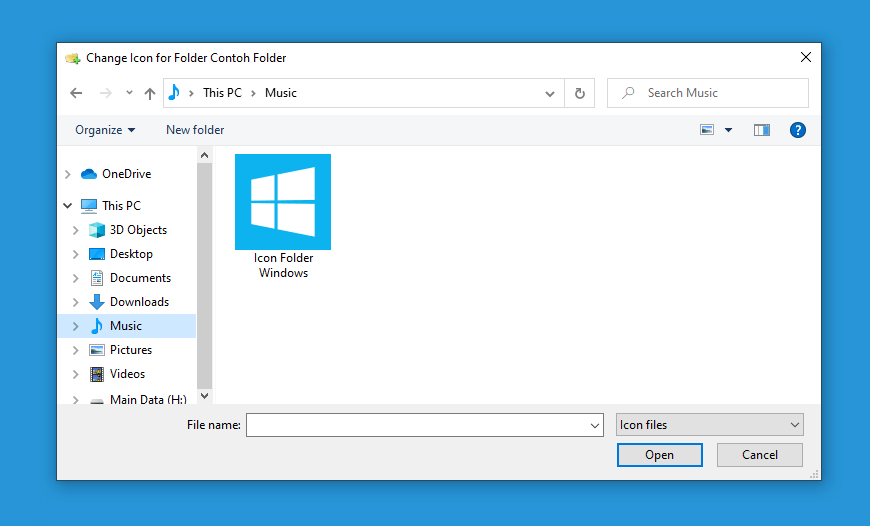Open the view options dropdown arrow
870x526 pixels.
coord(729,130)
